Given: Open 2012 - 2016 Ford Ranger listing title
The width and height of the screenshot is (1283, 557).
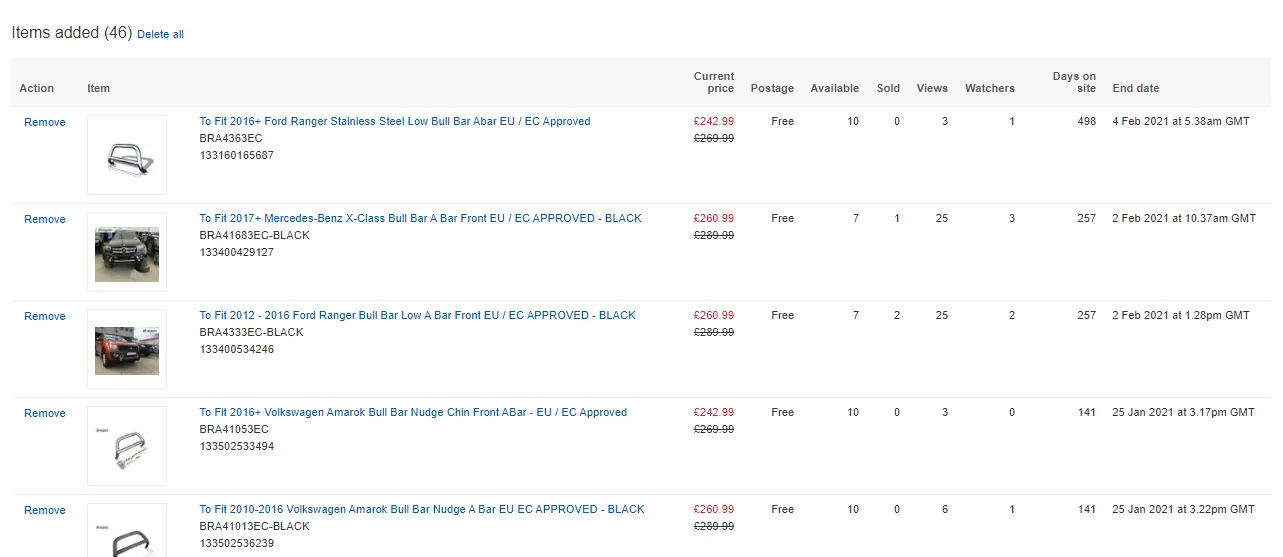Looking at the screenshot, I should 417,316.
